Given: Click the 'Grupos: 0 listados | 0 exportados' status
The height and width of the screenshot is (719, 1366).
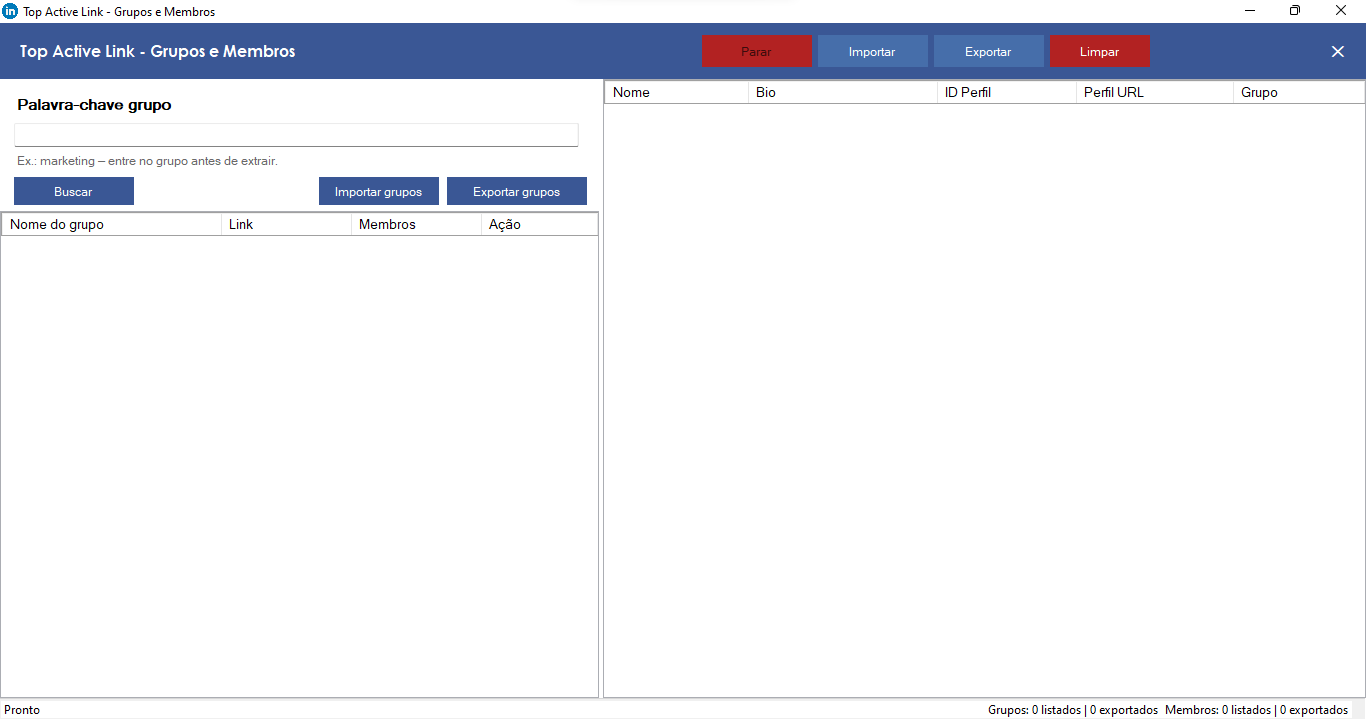Looking at the screenshot, I should (1073, 709).
